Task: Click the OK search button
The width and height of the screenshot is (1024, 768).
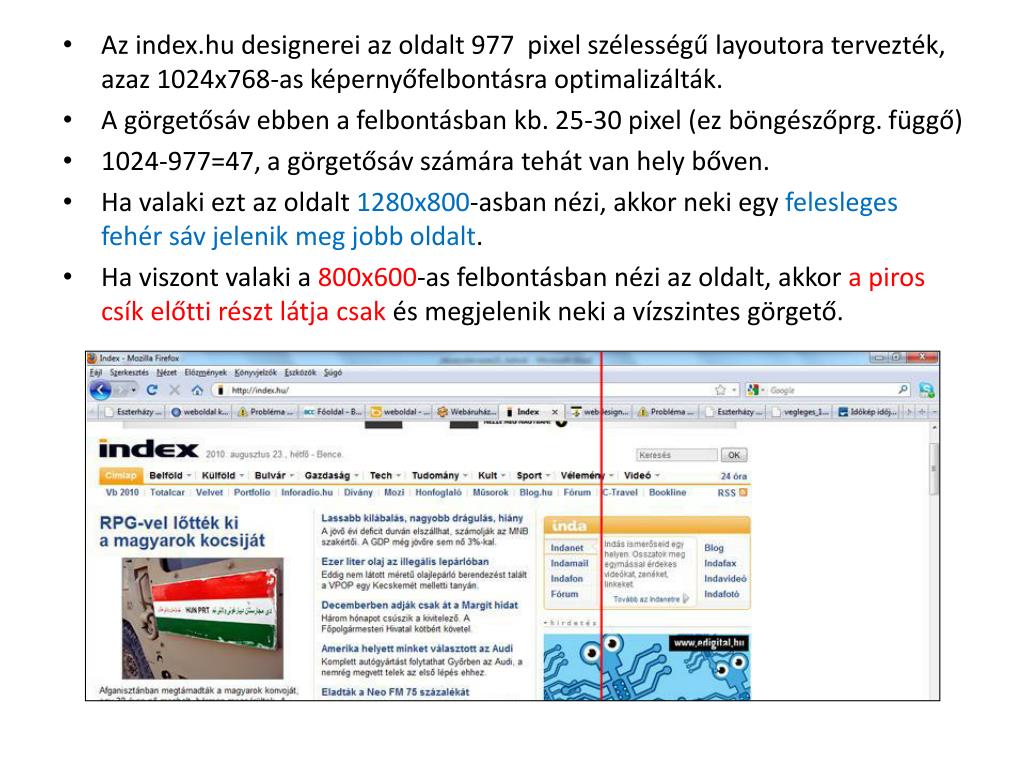Action: coord(734,455)
